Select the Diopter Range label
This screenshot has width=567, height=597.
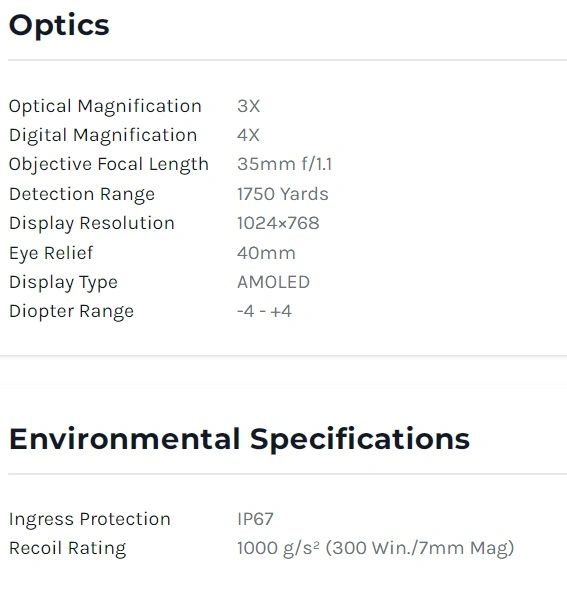coord(71,312)
